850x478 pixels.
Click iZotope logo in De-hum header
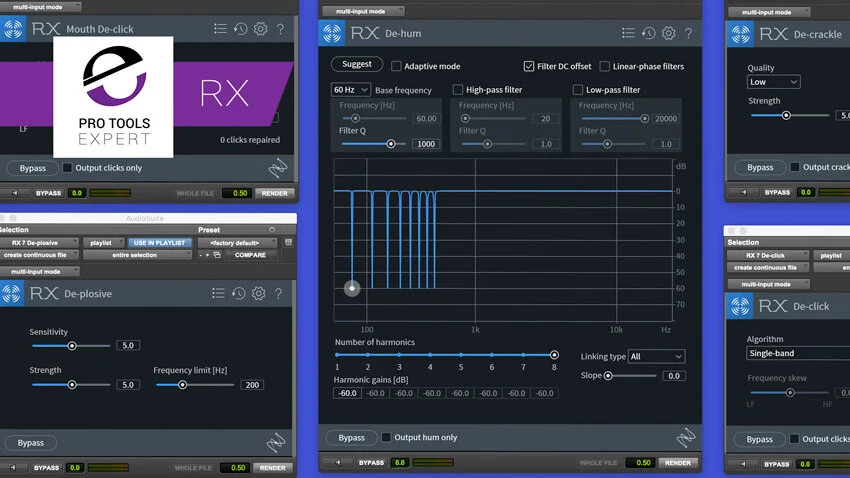(332, 33)
